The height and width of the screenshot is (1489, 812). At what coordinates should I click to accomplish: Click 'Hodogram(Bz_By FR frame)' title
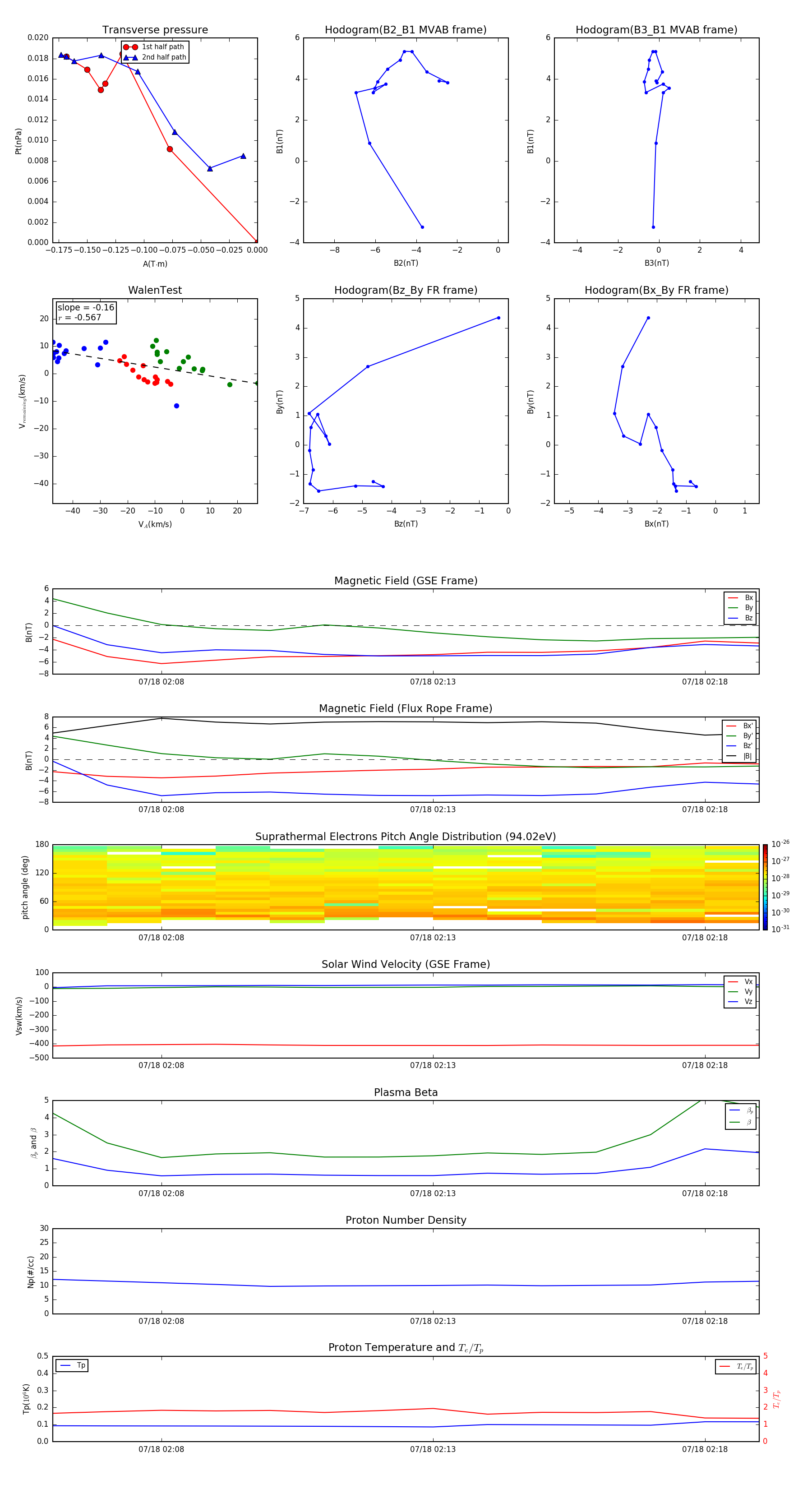point(406,290)
